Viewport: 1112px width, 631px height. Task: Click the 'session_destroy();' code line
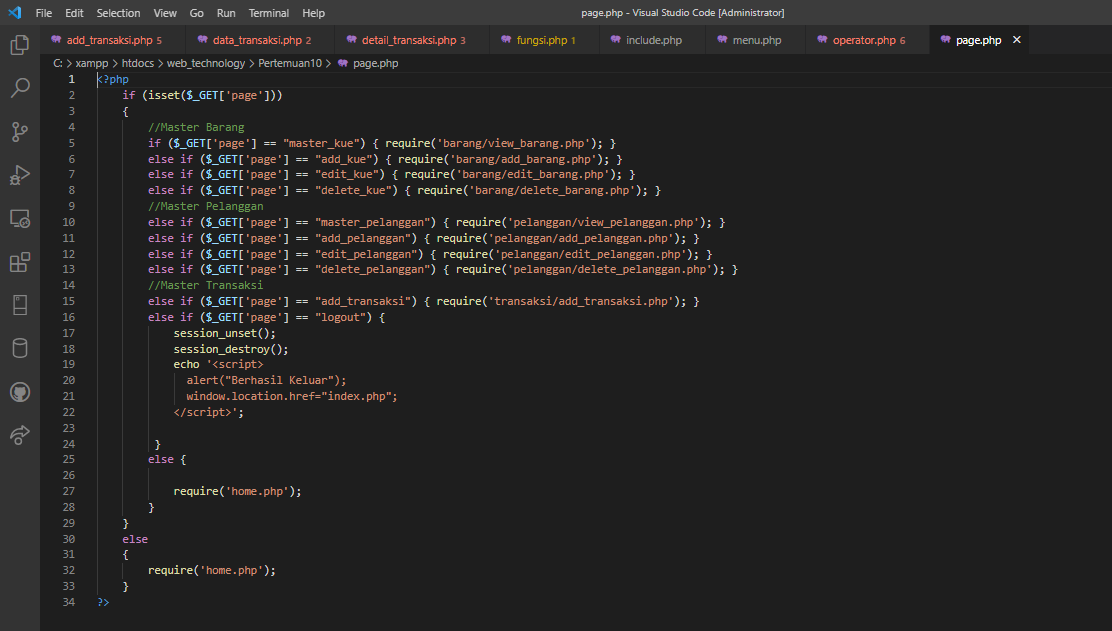(231, 349)
